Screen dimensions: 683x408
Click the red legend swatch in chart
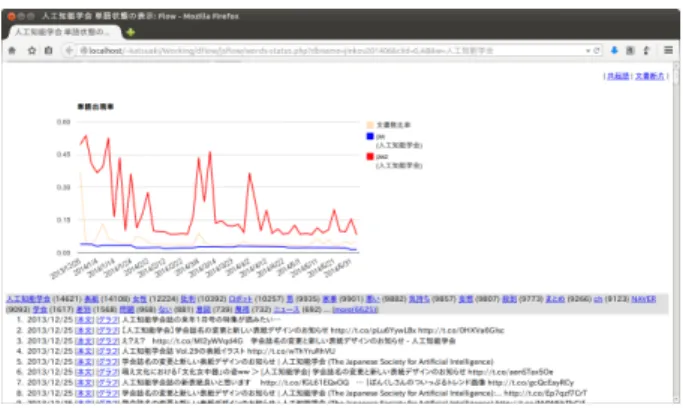point(370,156)
